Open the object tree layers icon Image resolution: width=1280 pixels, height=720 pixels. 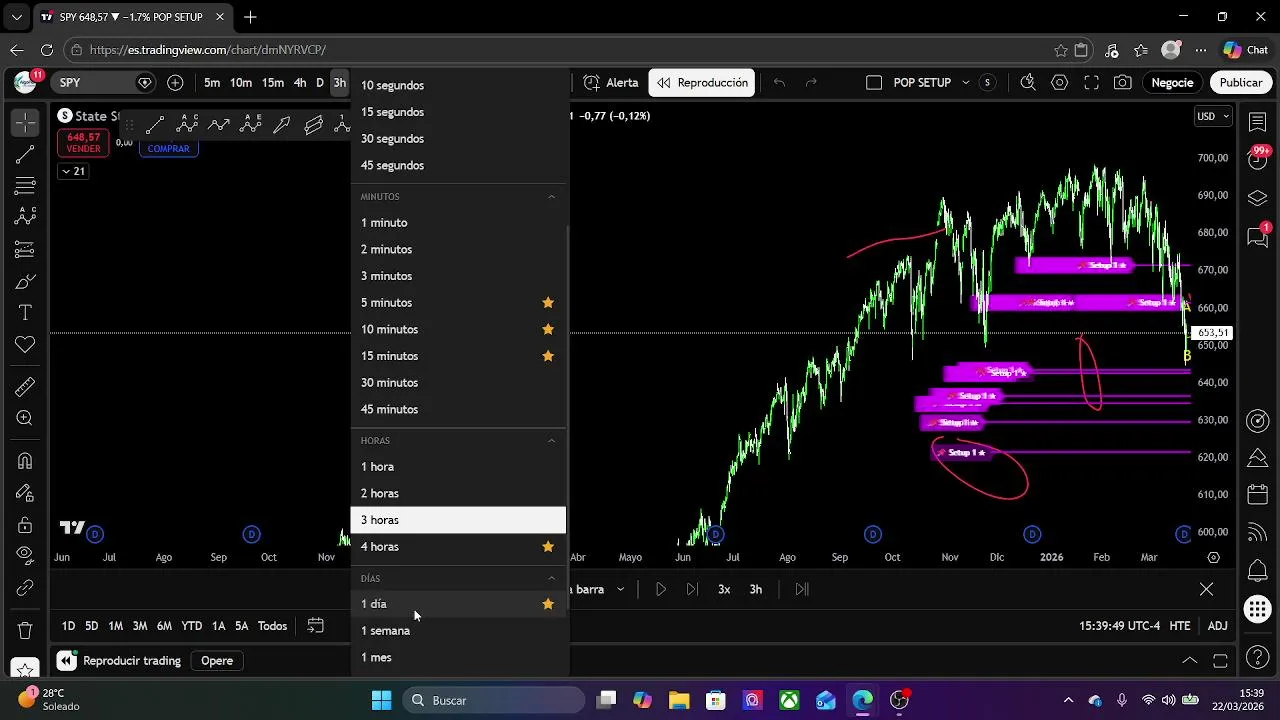pos(1258,198)
